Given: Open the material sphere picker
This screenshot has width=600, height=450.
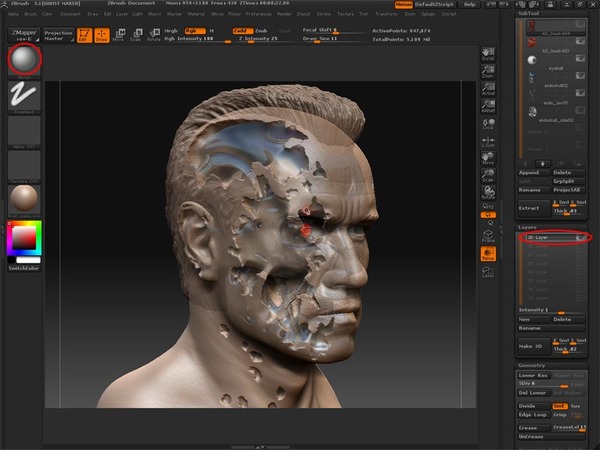Looking at the screenshot, I should click(24, 197).
